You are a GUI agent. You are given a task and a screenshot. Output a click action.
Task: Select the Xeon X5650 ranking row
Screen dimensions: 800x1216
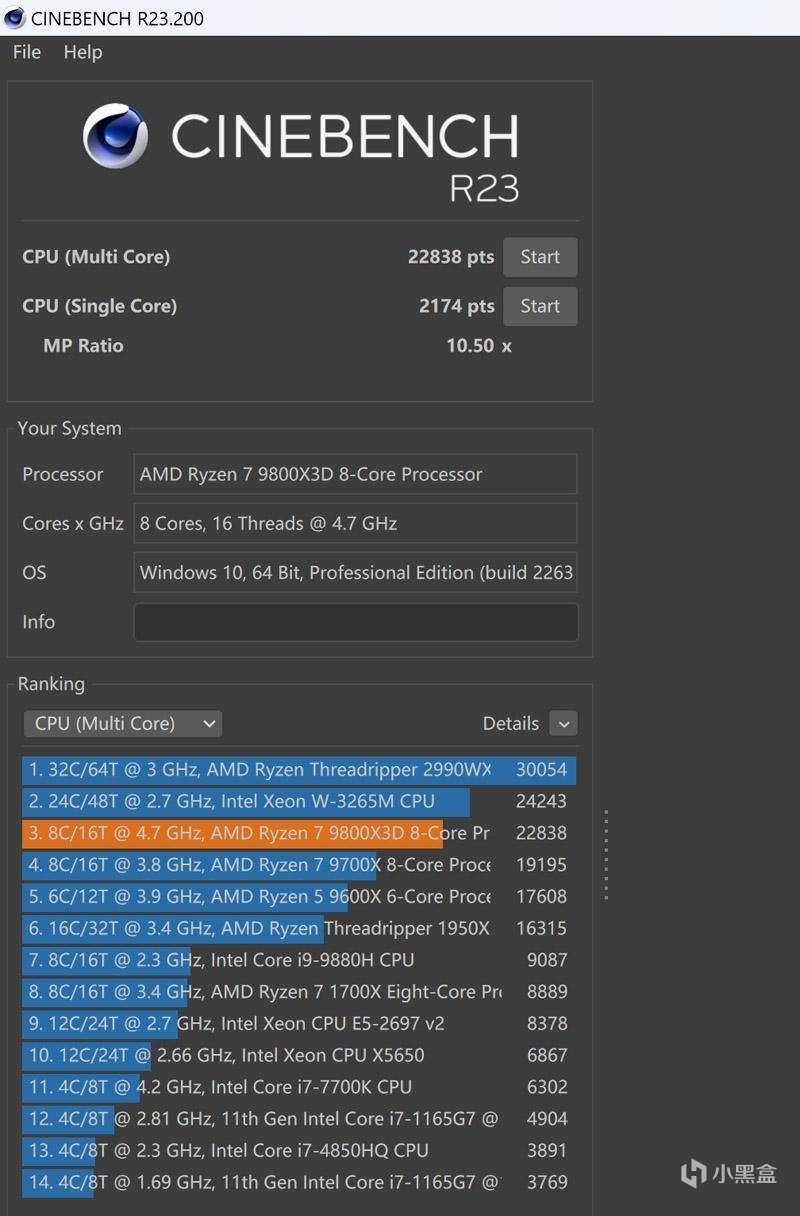tap(298, 1055)
